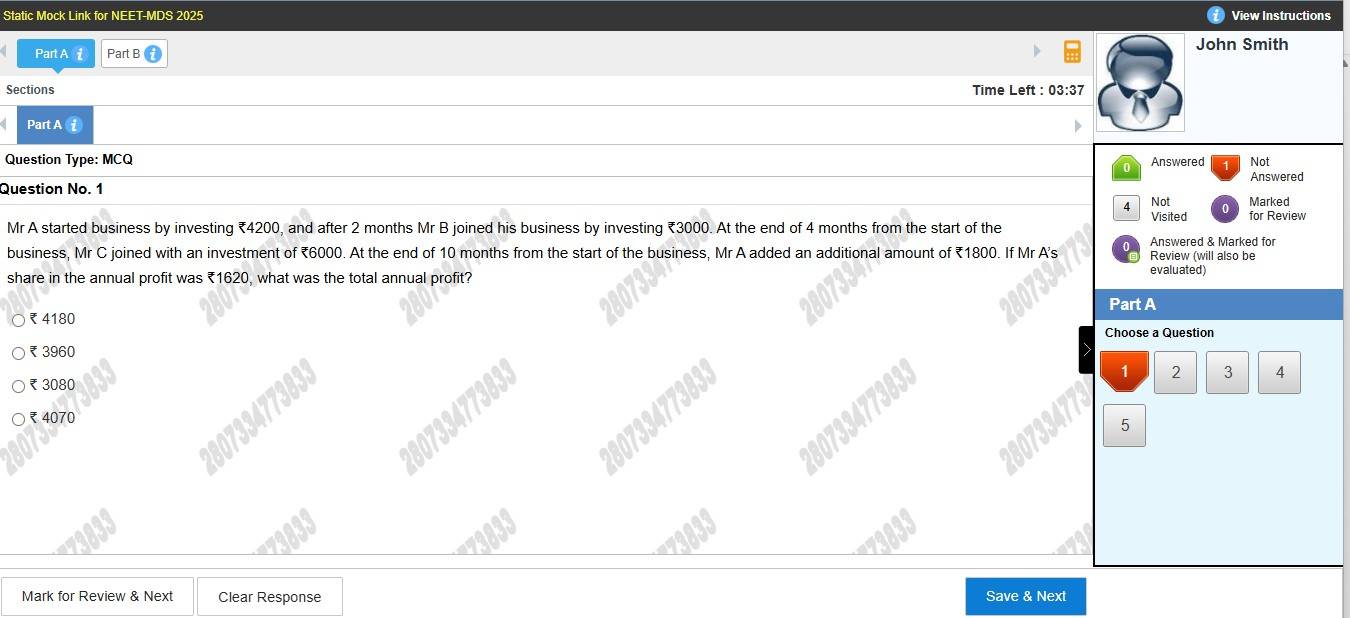Select the ₹ 4180 answer option
Viewport: 1350px width, 618px height.
point(18,320)
